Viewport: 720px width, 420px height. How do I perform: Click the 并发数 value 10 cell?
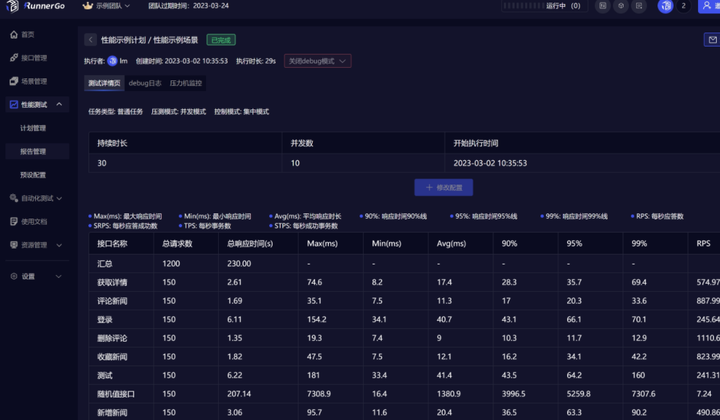[x=363, y=163]
